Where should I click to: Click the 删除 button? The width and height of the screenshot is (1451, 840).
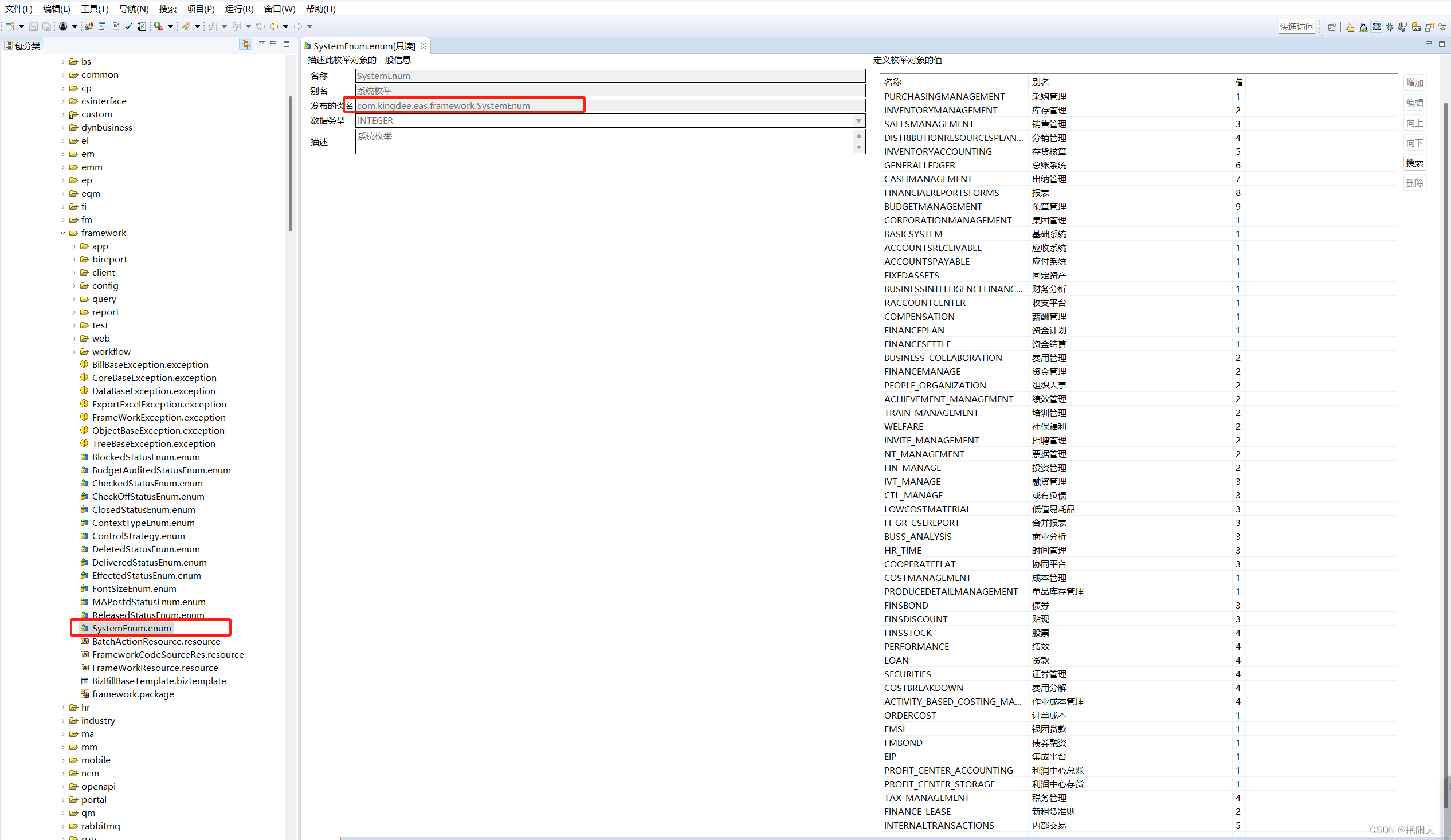(1415, 183)
